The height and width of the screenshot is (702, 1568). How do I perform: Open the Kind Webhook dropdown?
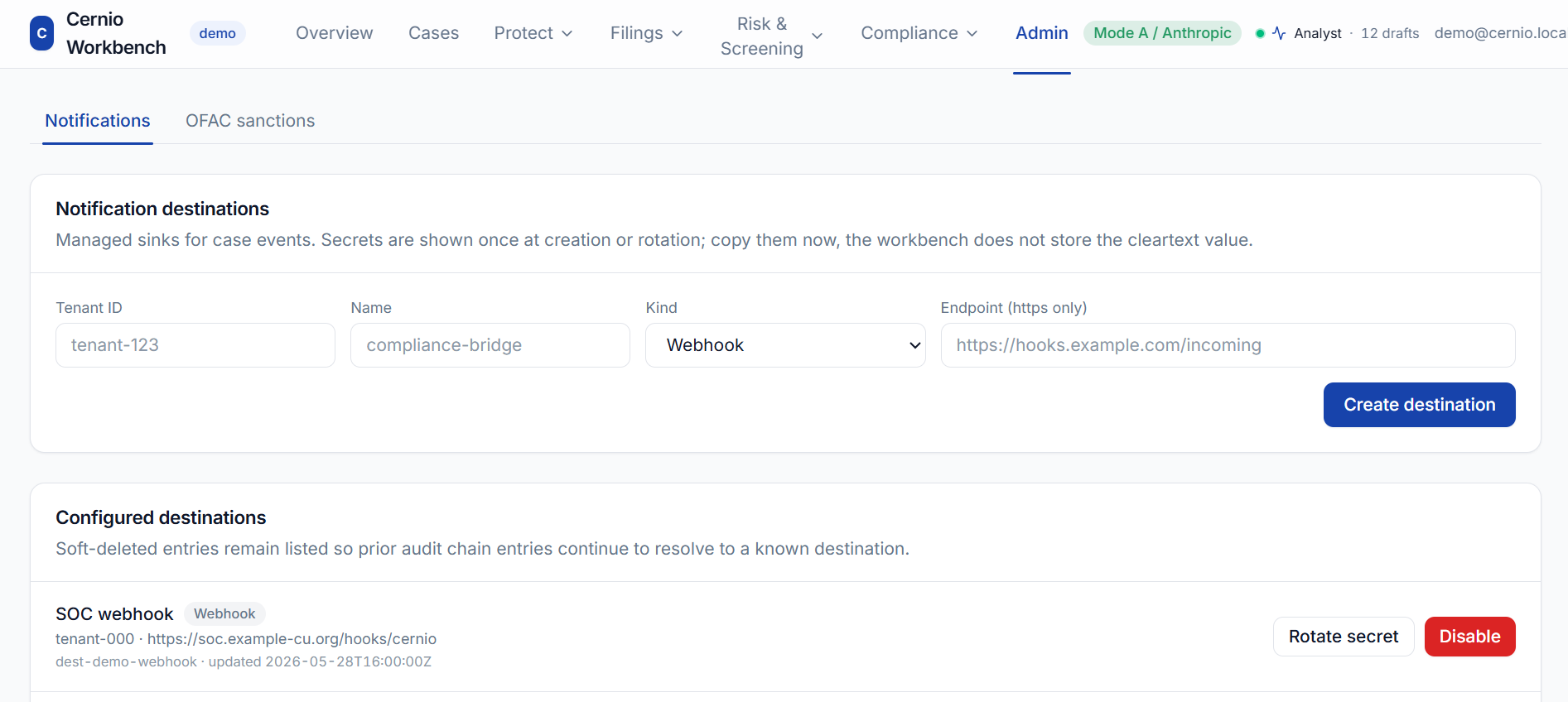click(785, 345)
